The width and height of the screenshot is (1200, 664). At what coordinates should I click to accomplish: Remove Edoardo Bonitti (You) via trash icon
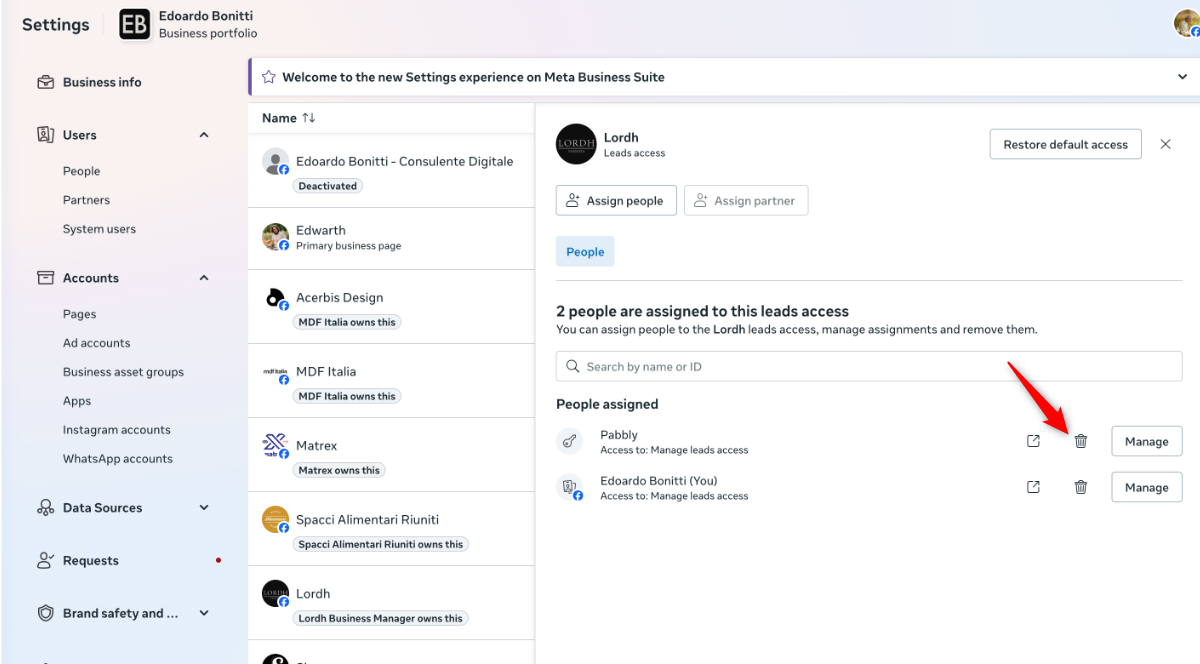coord(1080,487)
